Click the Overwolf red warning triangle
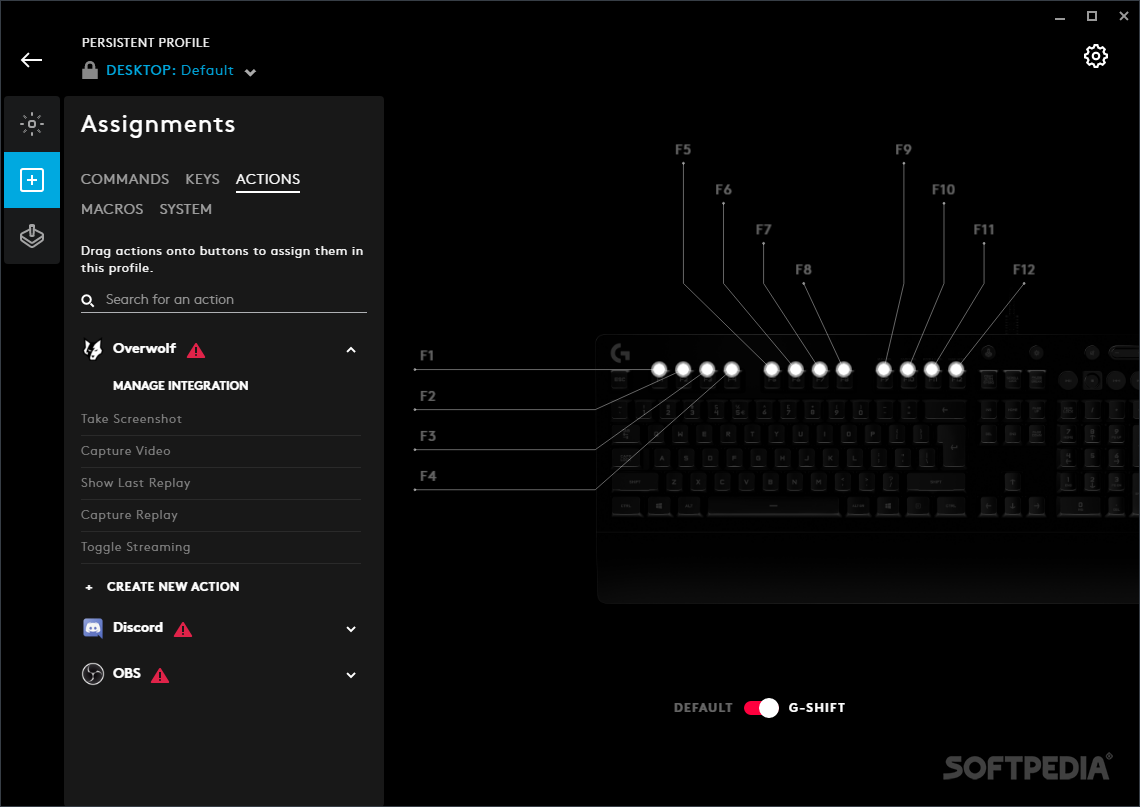 [x=196, y=350]
